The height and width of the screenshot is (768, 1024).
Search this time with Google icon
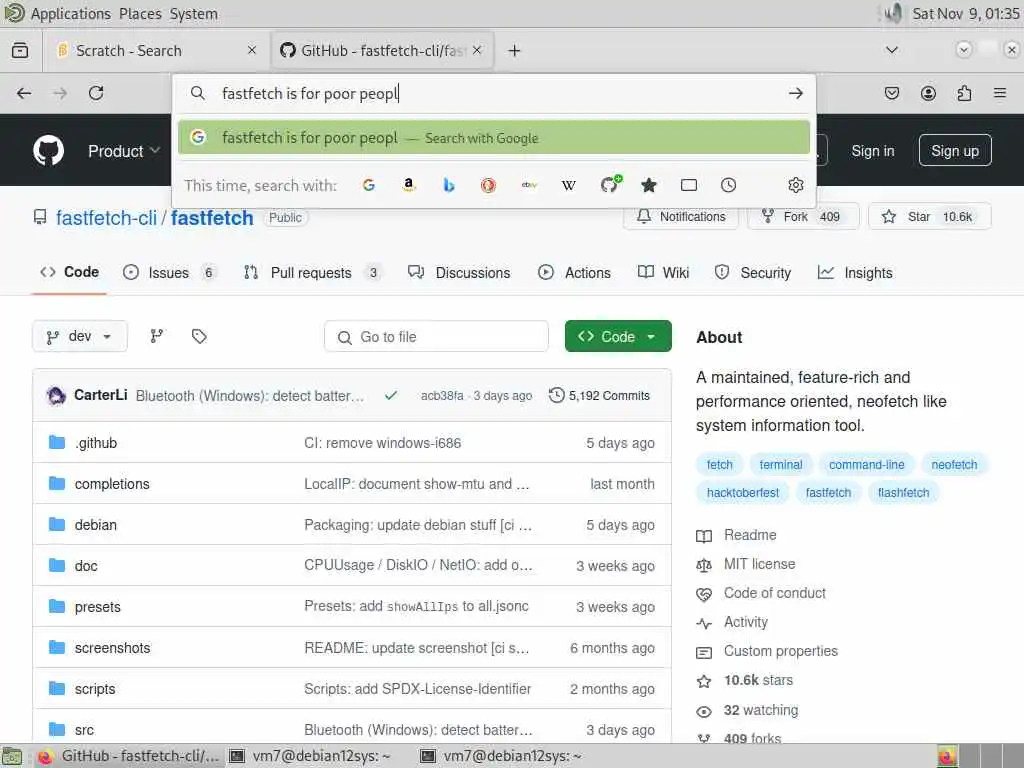pyautogui.click(x=369, y=185)
